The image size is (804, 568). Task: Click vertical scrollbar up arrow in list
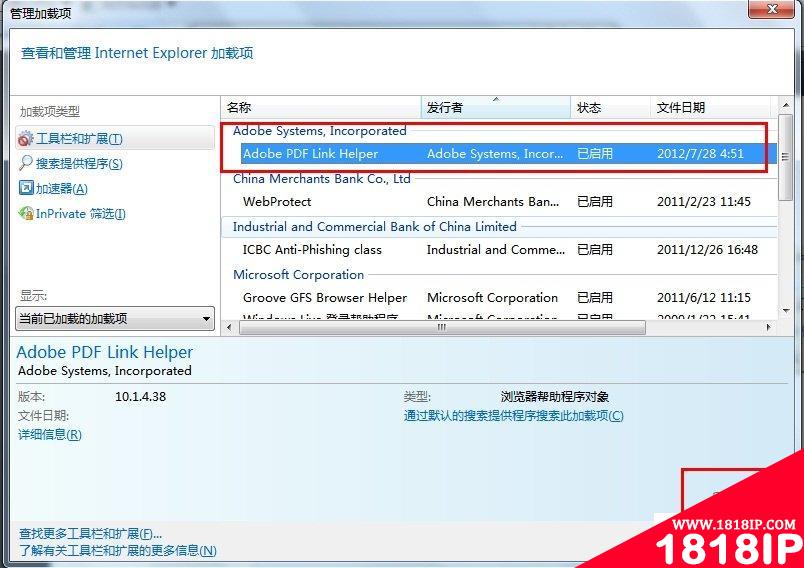coord(786,105)
